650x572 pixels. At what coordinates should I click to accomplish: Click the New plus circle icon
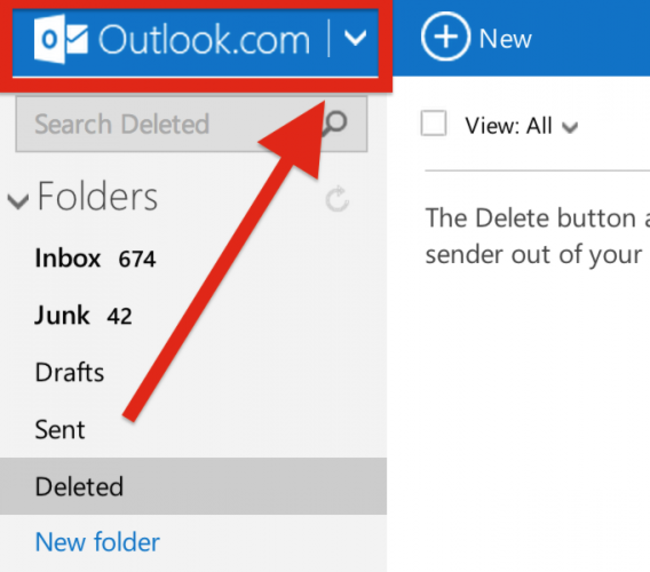(x=446, y=37)
